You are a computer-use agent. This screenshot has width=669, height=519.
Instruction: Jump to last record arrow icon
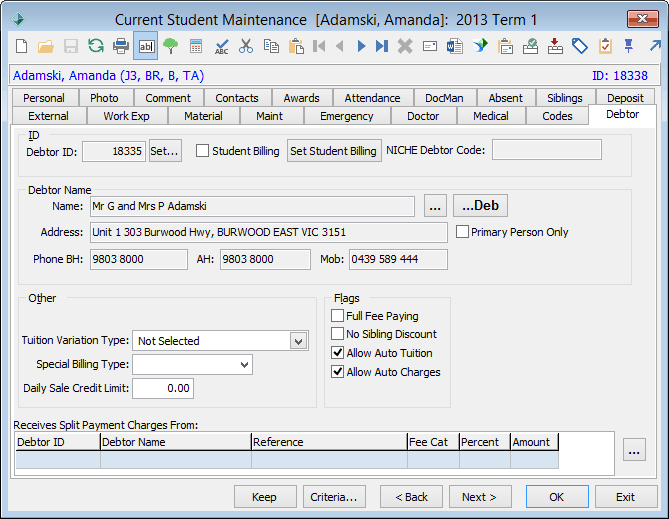point(382,46)
